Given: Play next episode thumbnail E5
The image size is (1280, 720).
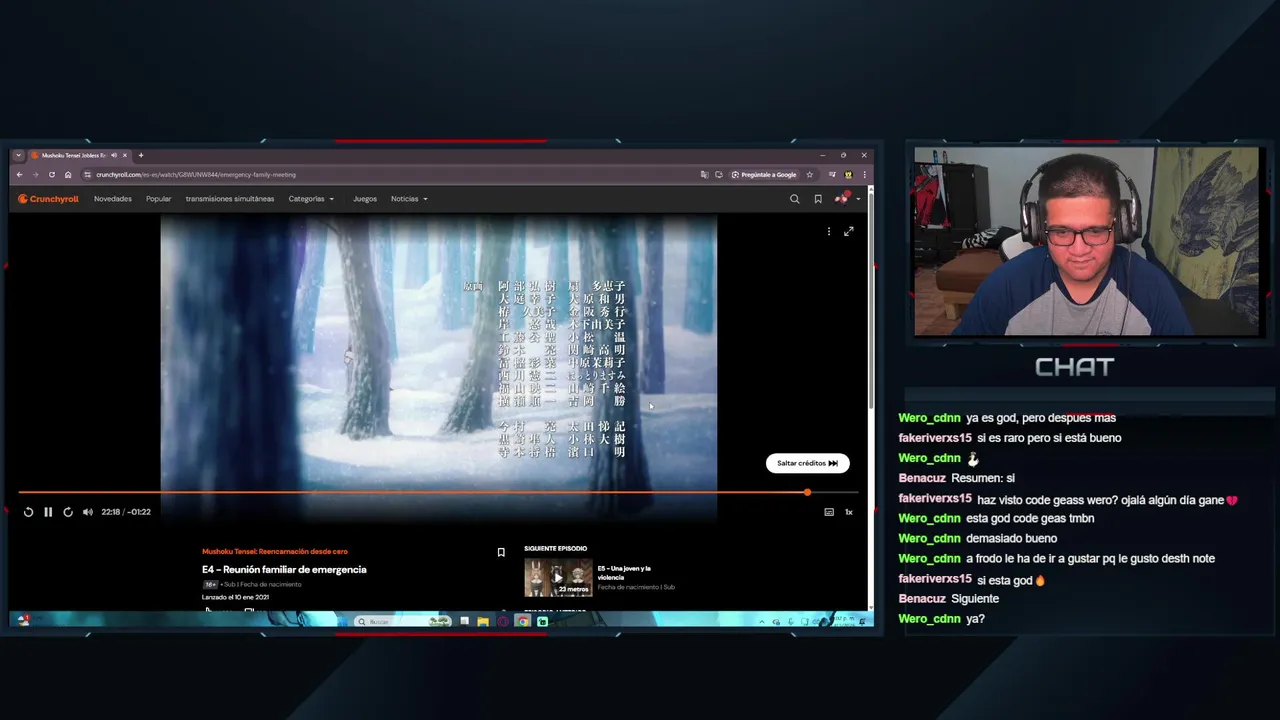Looking at the screenshot, I should (x=558, y=577).
